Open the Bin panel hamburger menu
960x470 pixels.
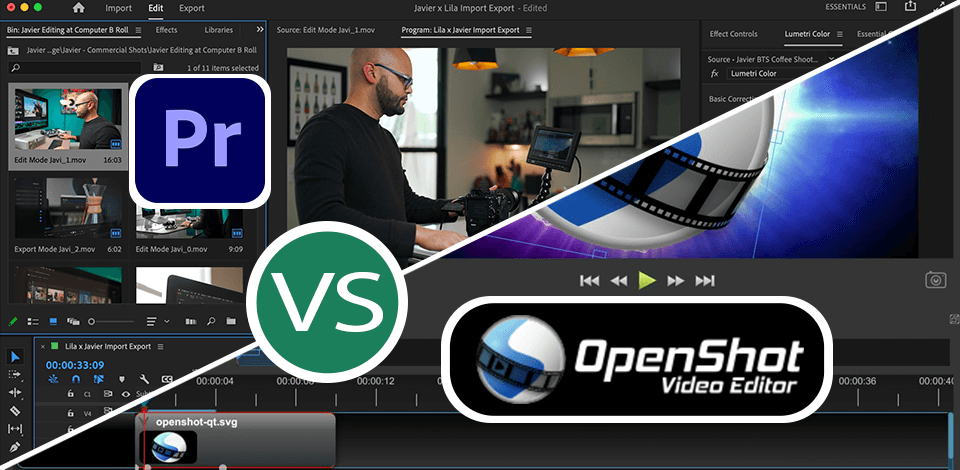point(138,30)
